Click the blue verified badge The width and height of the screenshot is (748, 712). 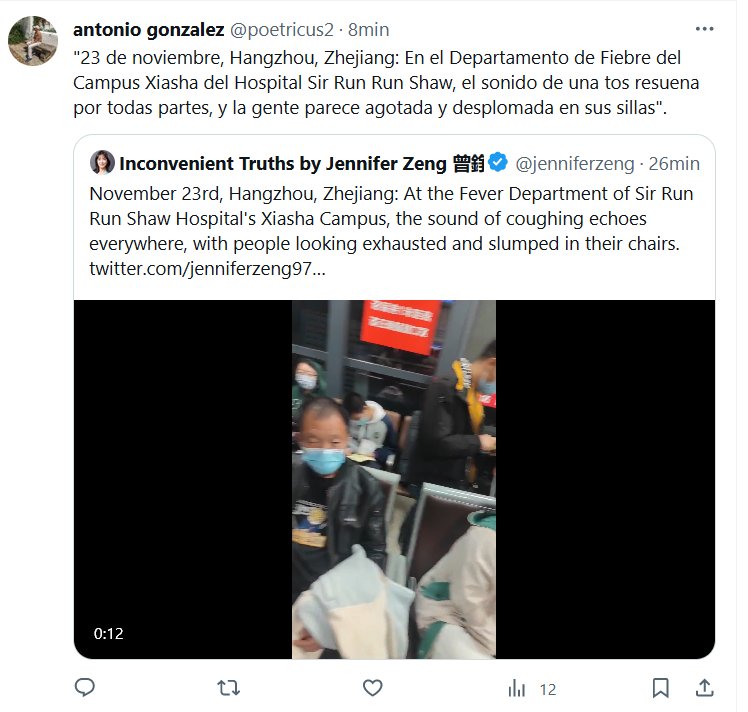498,163
